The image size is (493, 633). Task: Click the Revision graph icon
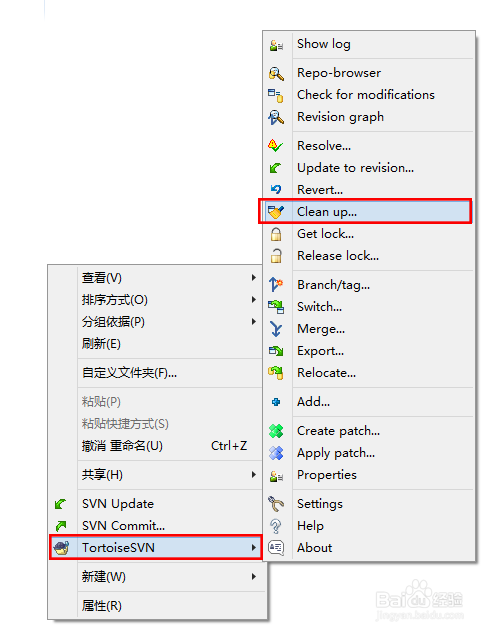pyautogui.click(x=276, y=117)
